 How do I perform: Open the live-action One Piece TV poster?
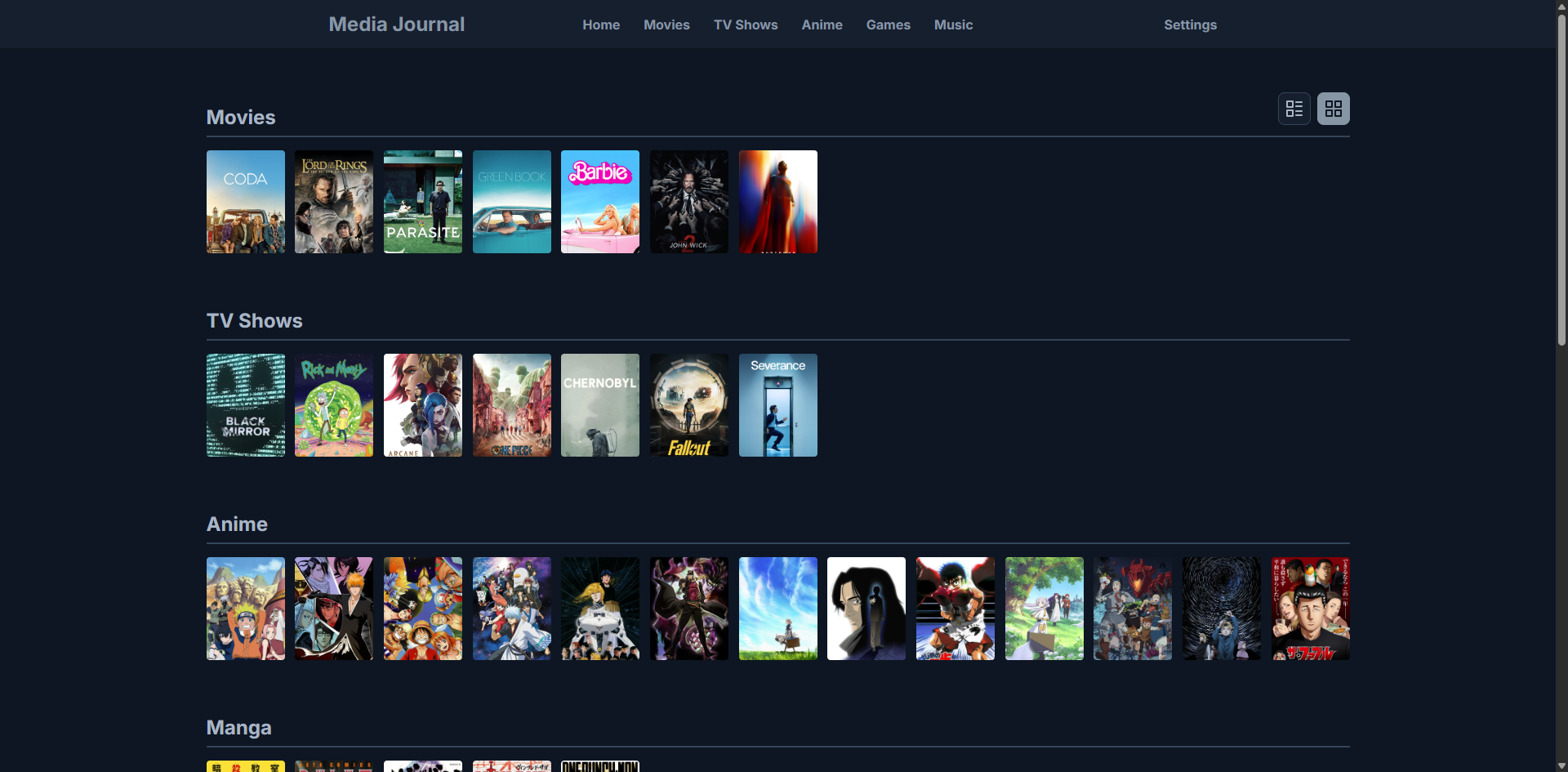[x=512, y=405]
